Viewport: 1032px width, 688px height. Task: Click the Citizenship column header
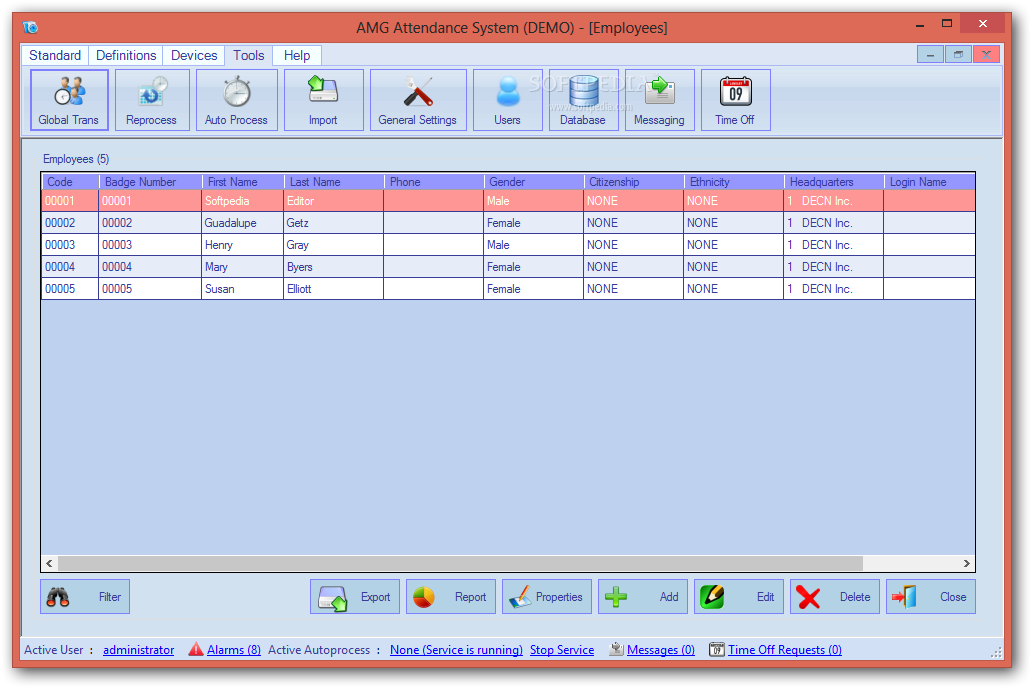(x=634, y=182)
